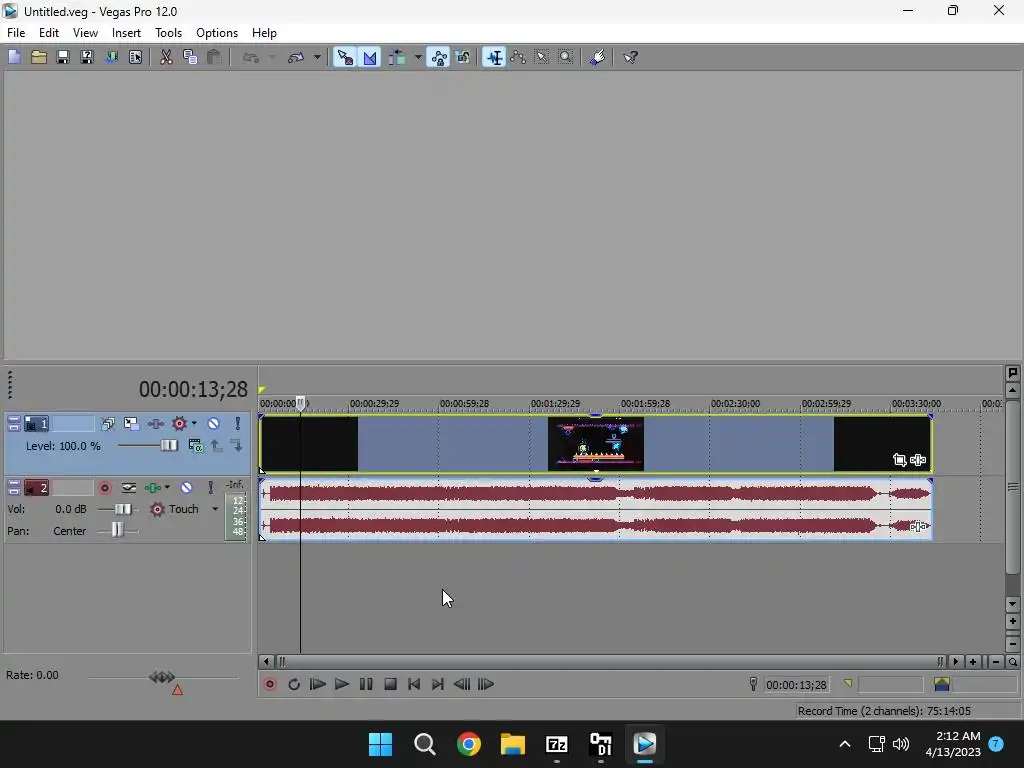Click the Stop button
Image resolution: width=1024 pixels, height=768 pixels.
pyautogui.click(x=391, y=684)
